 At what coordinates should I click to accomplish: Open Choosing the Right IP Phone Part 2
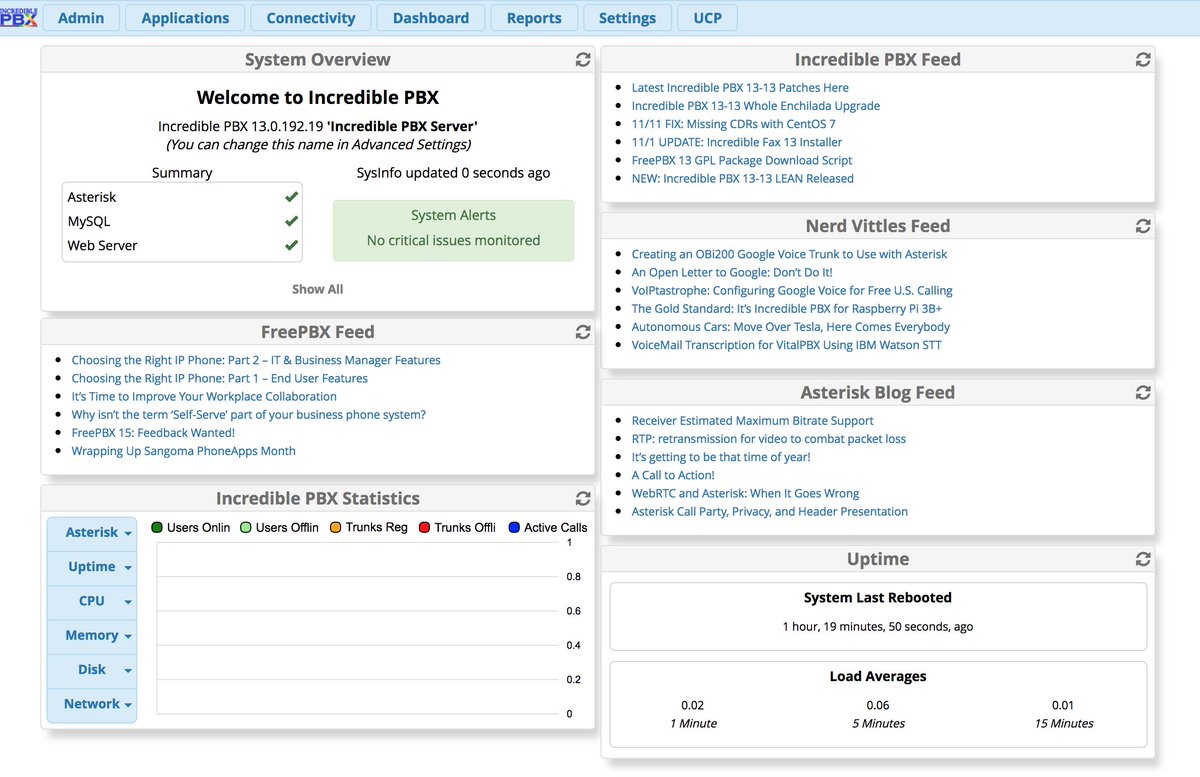(x=256, y=360)
